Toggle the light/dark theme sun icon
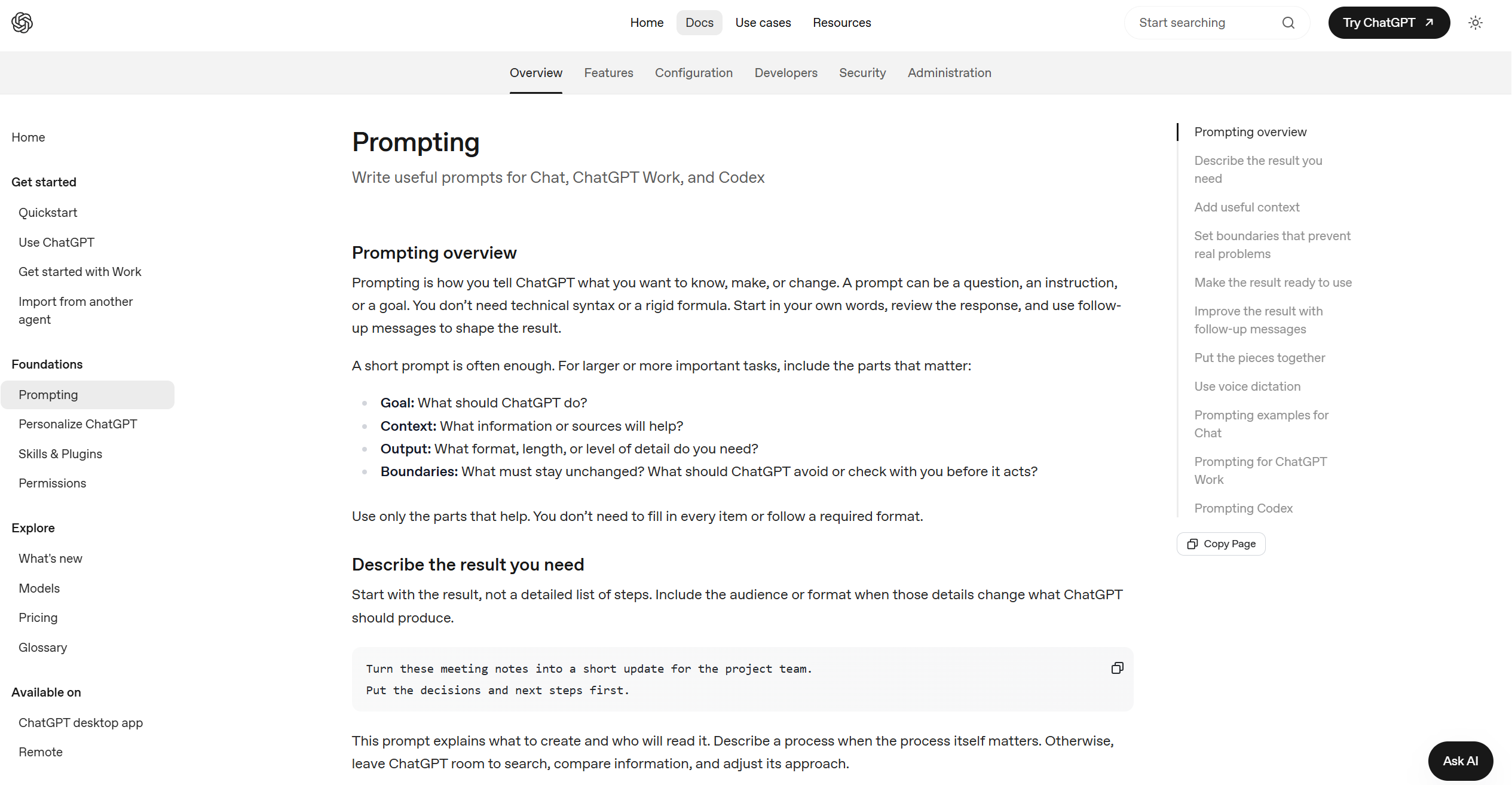The height and width of the screenshot is (785, 1512). [x=1475, y=23]
